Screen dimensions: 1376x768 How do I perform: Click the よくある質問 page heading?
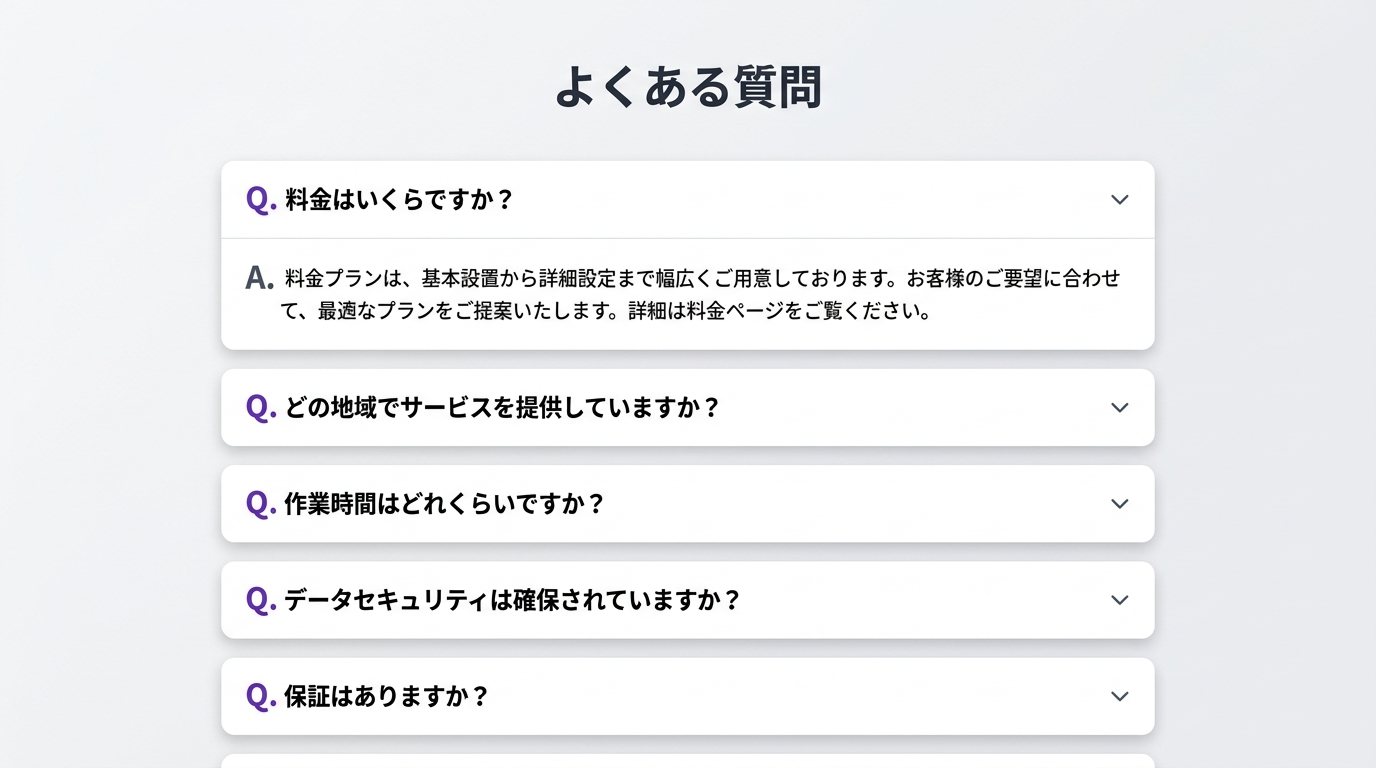688,87
